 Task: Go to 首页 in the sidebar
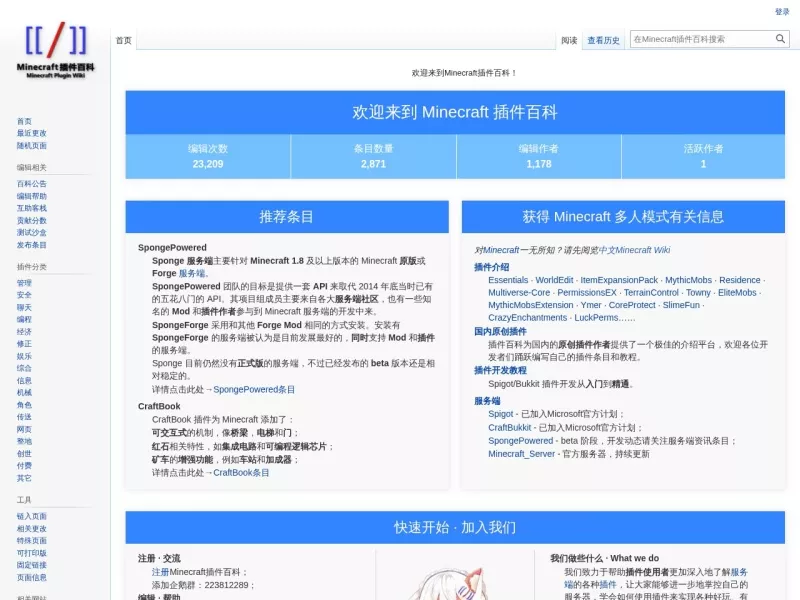tap(24, 121)
